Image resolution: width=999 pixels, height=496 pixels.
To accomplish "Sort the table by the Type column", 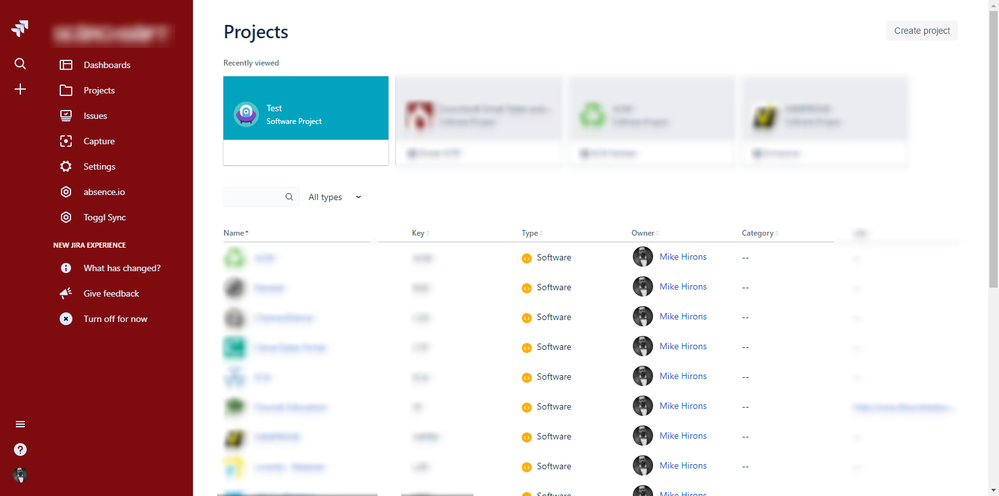I will click(x=531, y=233).
